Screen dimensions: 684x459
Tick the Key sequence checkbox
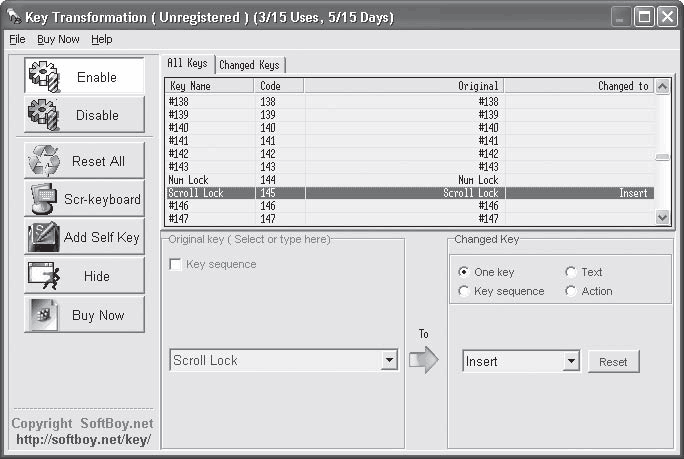175,264
